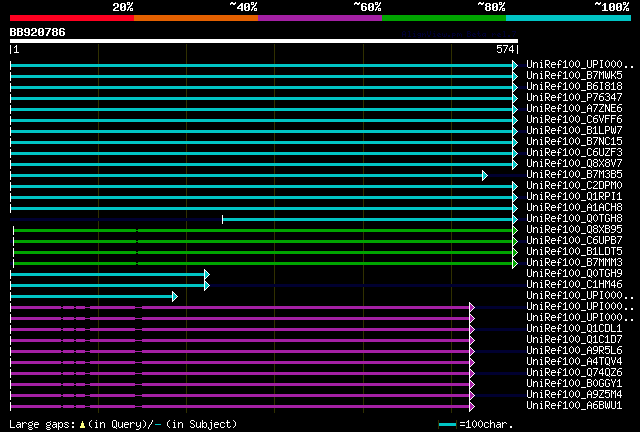Click the cyan 100char scale bar
Viewport: 640px width, 432px height.
[x=447, y=425]
